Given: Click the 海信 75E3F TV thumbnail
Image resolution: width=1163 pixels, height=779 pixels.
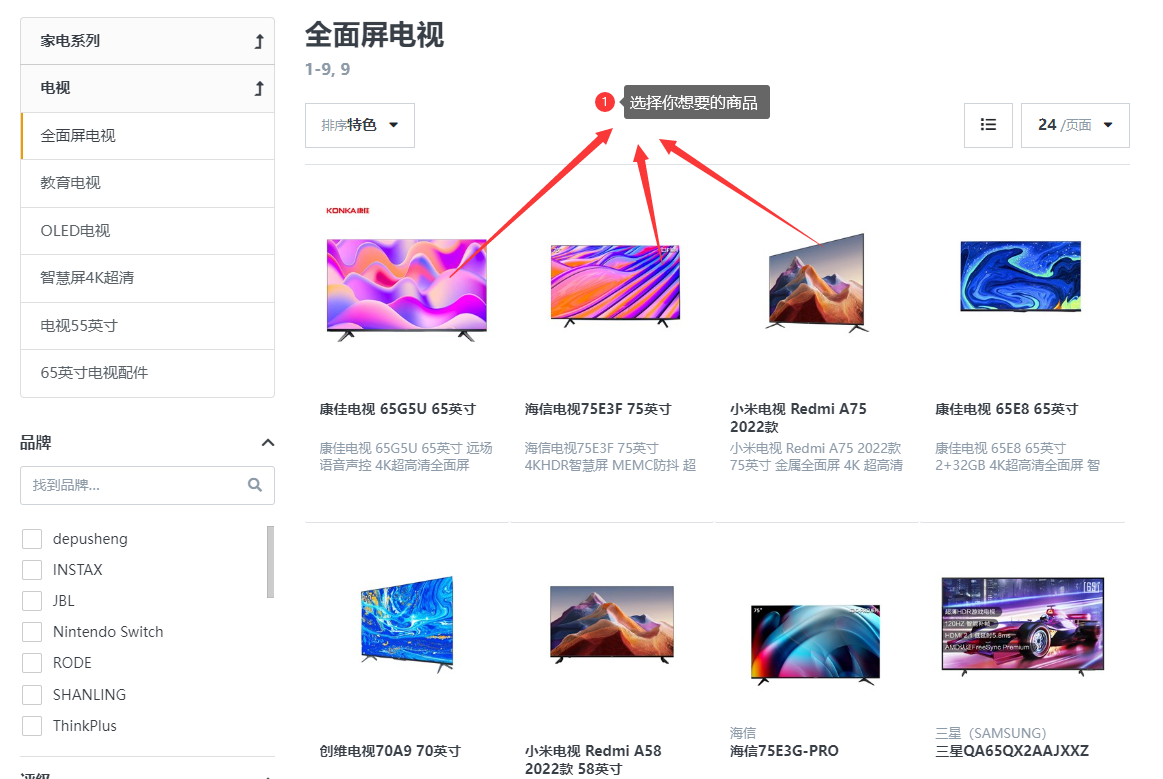Looking at the screenshot, I should 615,286.
